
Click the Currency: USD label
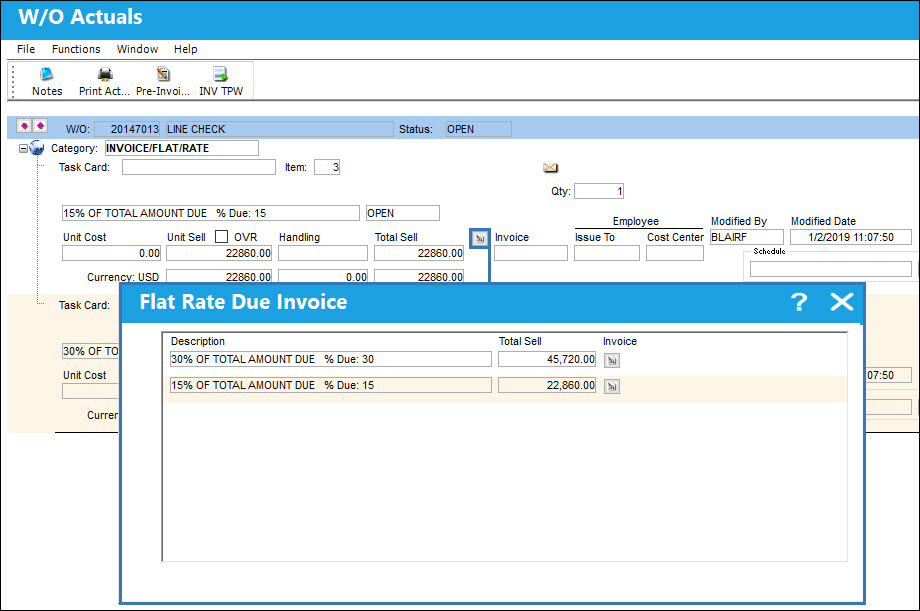[123, 277]
